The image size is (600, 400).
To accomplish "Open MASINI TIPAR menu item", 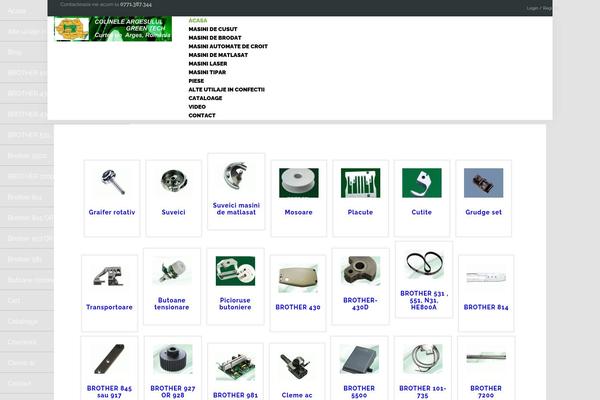I will click(207, 72).
